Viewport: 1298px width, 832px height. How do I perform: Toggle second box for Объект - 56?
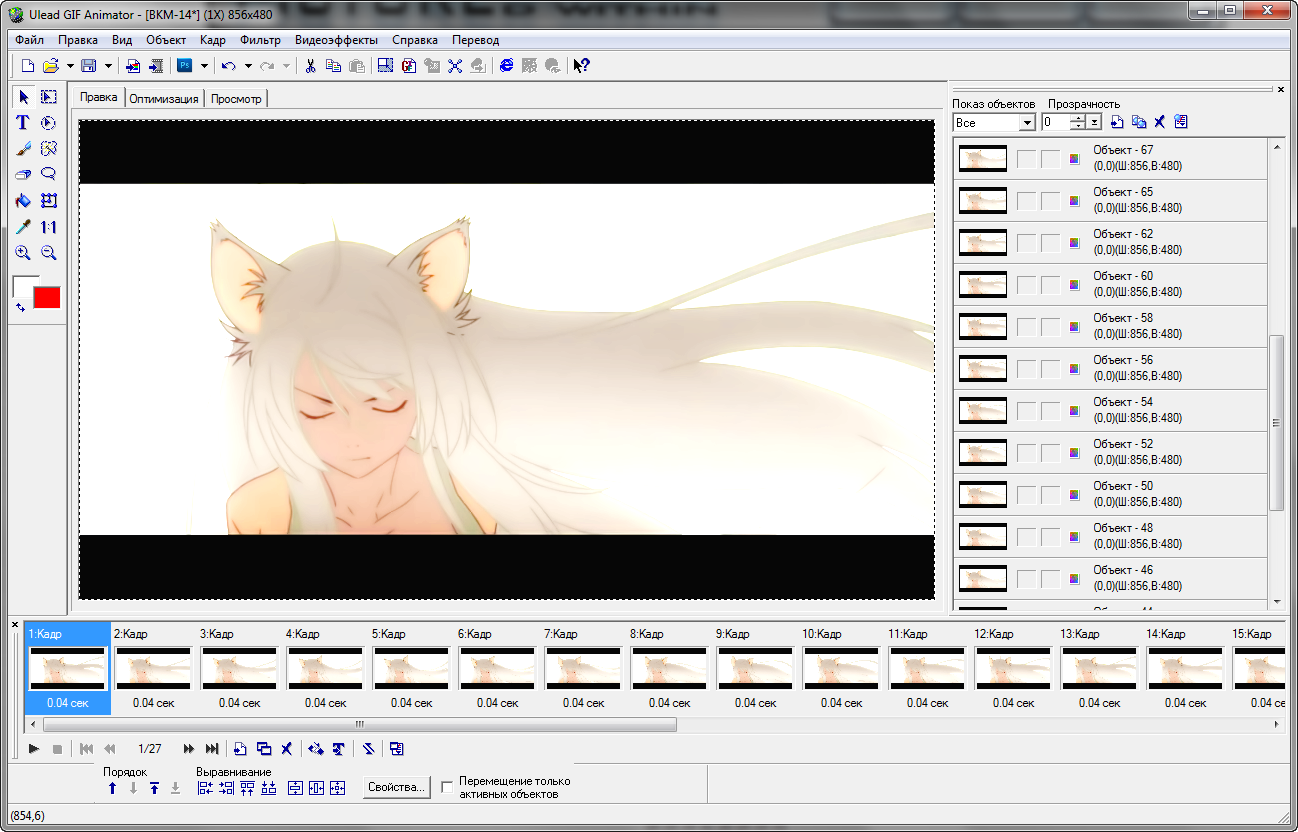pos(1050,368)
